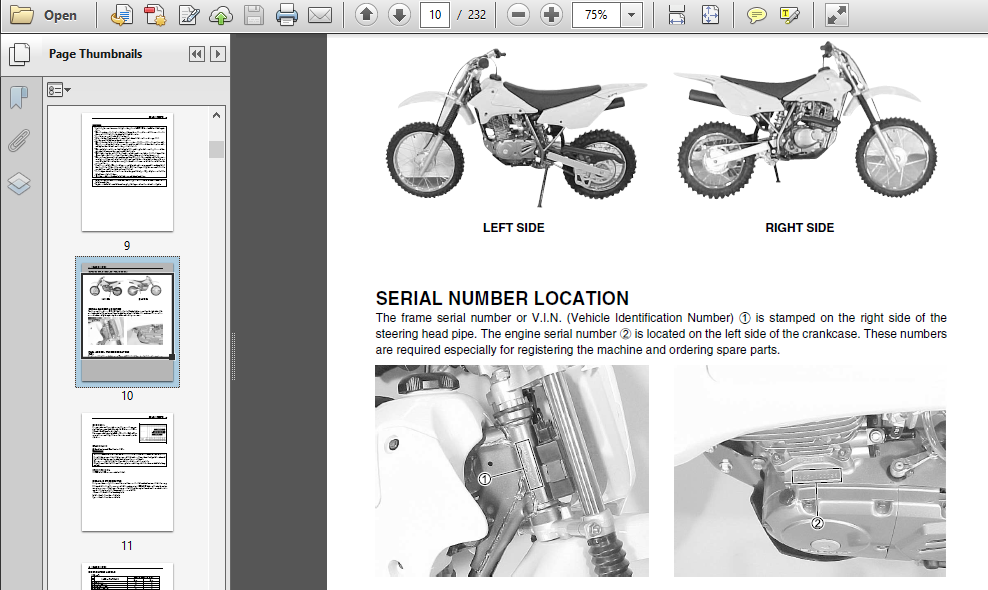The height and width of the screenshot is (590, 988).
Task: Click the engine serial number photo
Action: [810, 471]
